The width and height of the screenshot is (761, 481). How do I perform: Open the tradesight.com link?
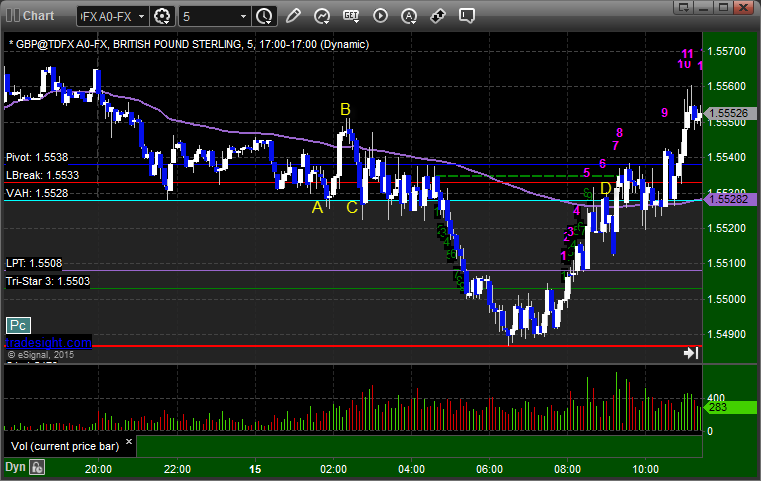[48, 343]
